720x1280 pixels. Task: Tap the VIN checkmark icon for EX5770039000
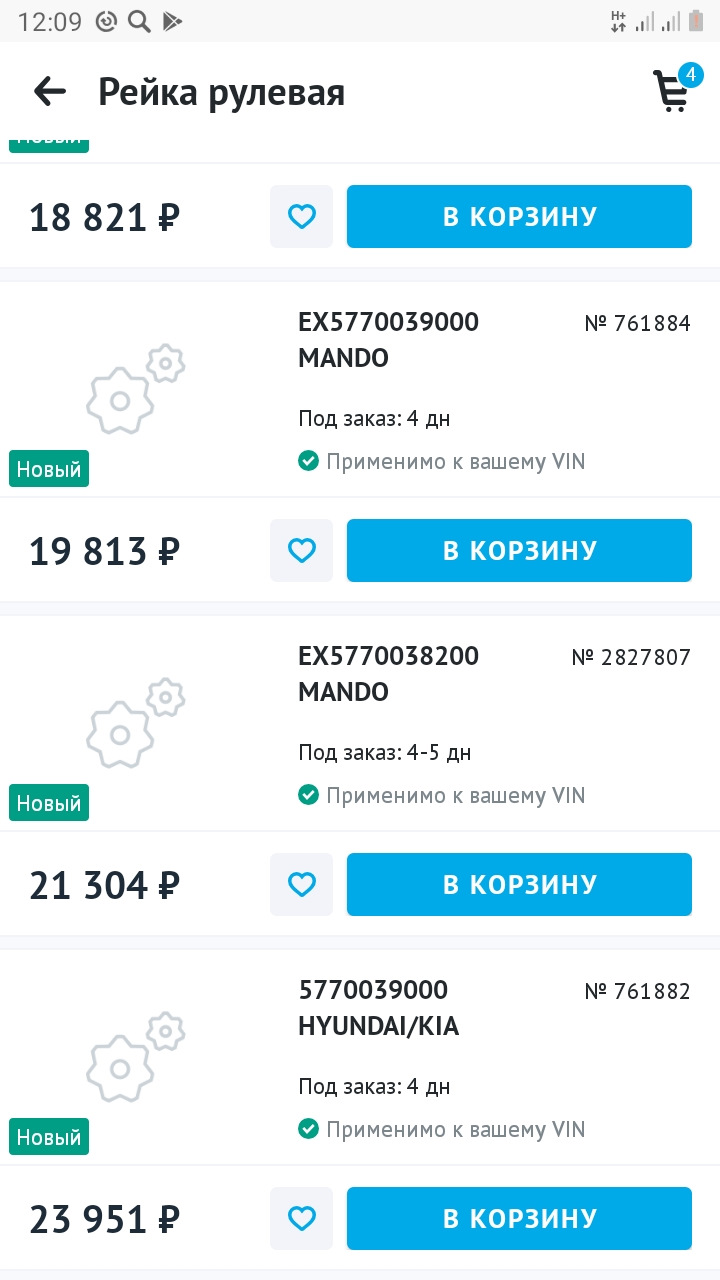[309, 461]
